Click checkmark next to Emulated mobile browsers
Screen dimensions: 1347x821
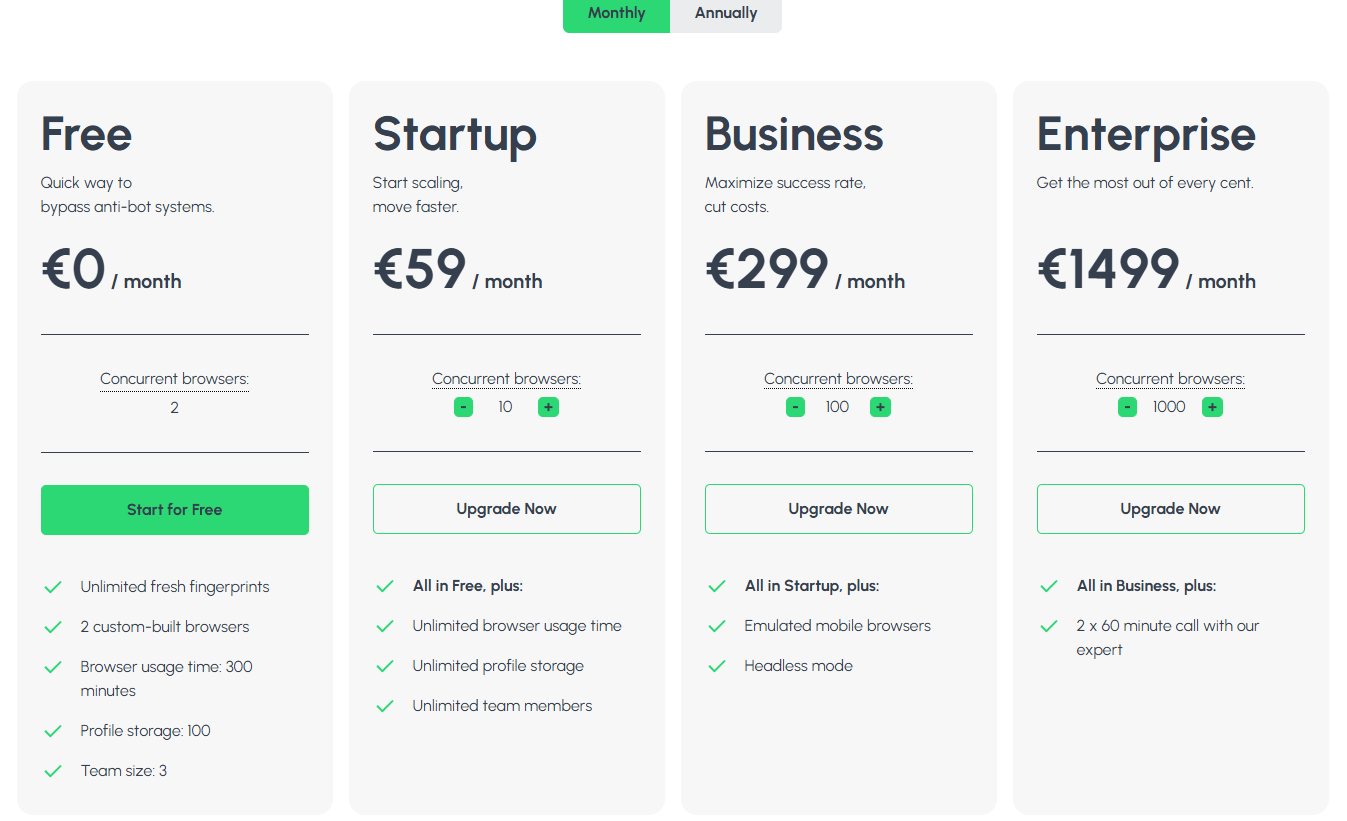pos(717,625)
